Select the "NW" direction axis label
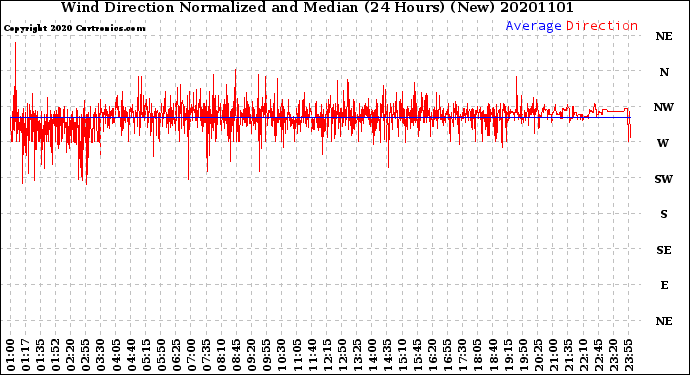The width and height of the screenshot is (690, 375). click(664, 107)
